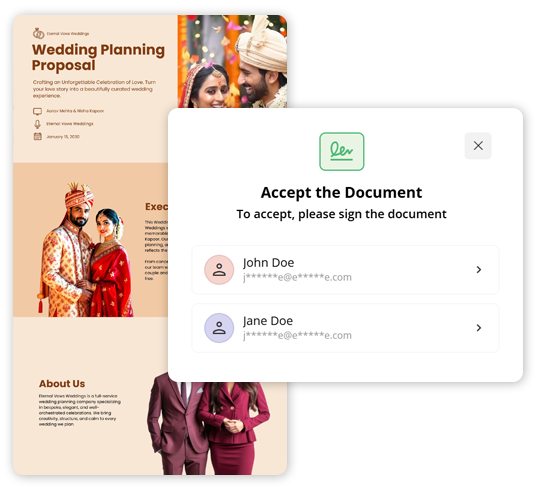Expand John Doe signer chevron

[479, 270]
